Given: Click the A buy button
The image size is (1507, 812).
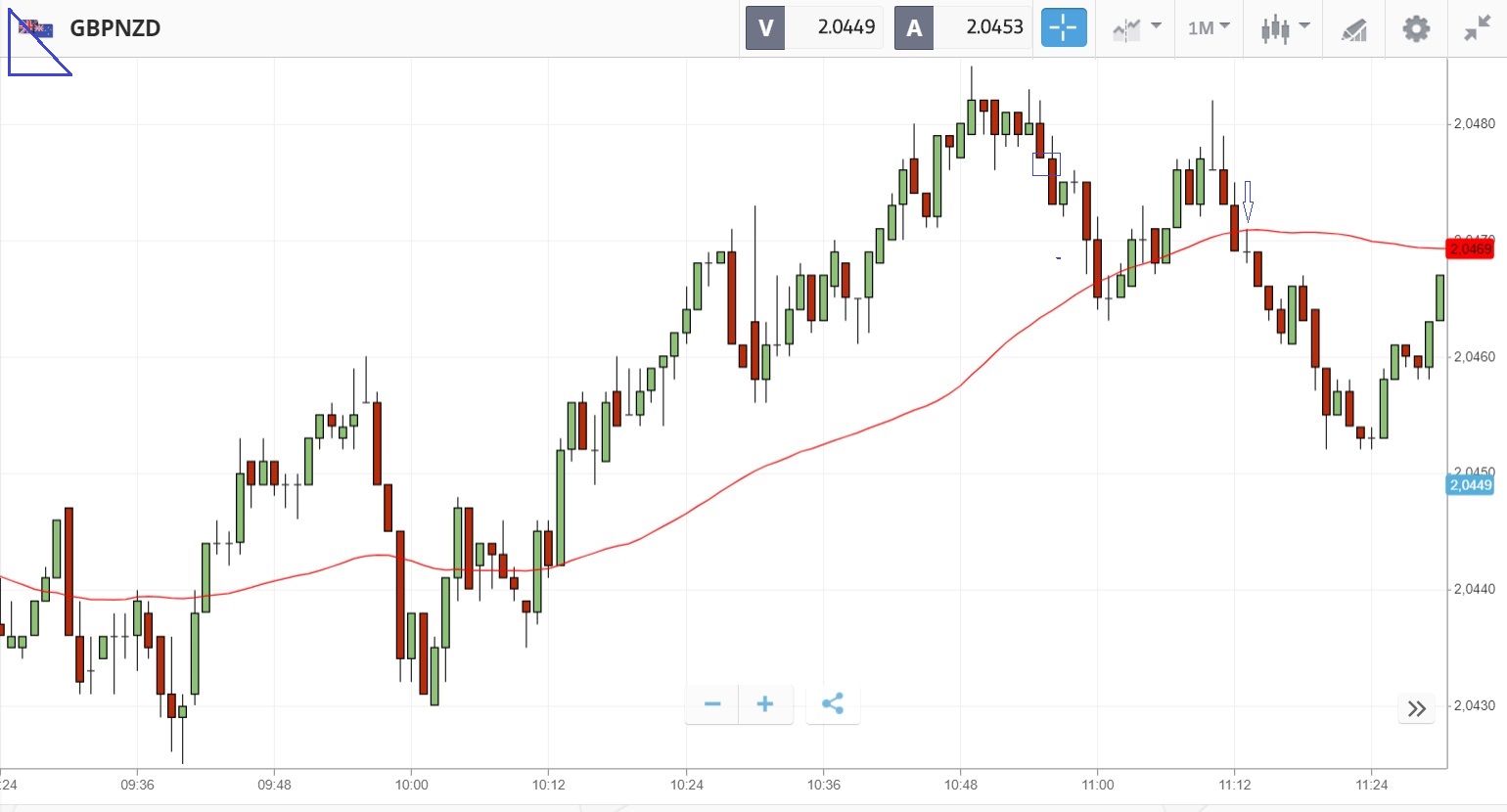Looking at the screenshot, I should click(914, 28).
